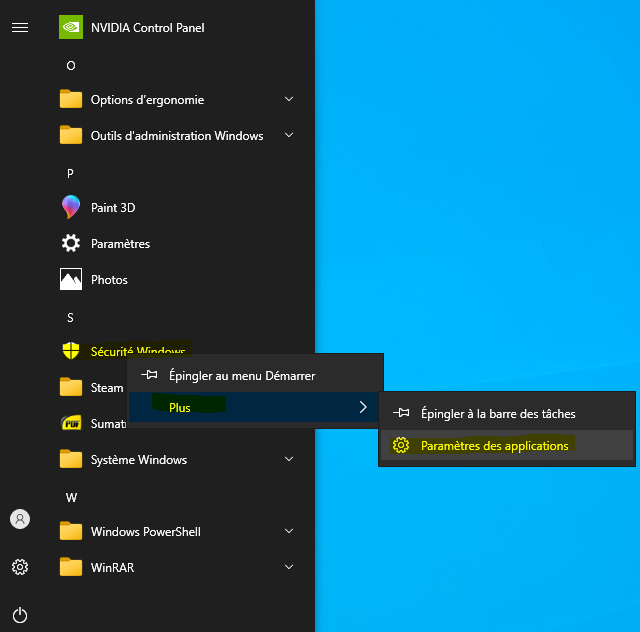Open the Windows PowerShell folder icon
The image size is (640, 632).
click(x=71, y=531)
